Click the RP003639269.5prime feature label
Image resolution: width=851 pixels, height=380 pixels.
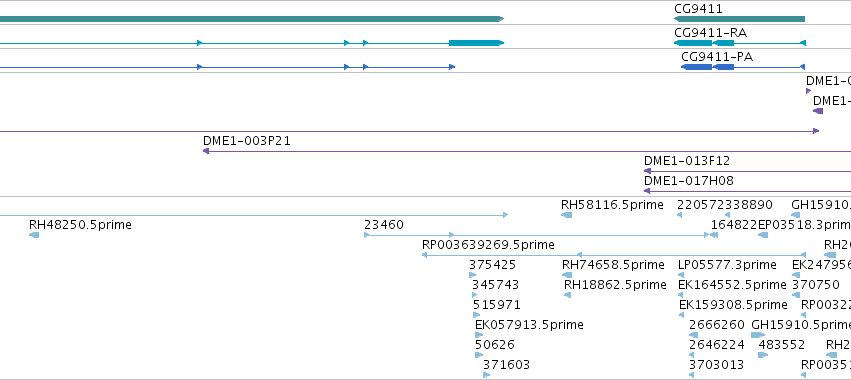tap(488, 245)
